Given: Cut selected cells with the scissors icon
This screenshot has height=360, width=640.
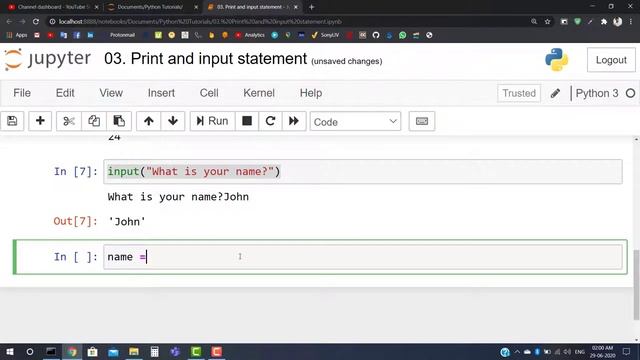Looking at the screenshot, I should pos(69,121).
